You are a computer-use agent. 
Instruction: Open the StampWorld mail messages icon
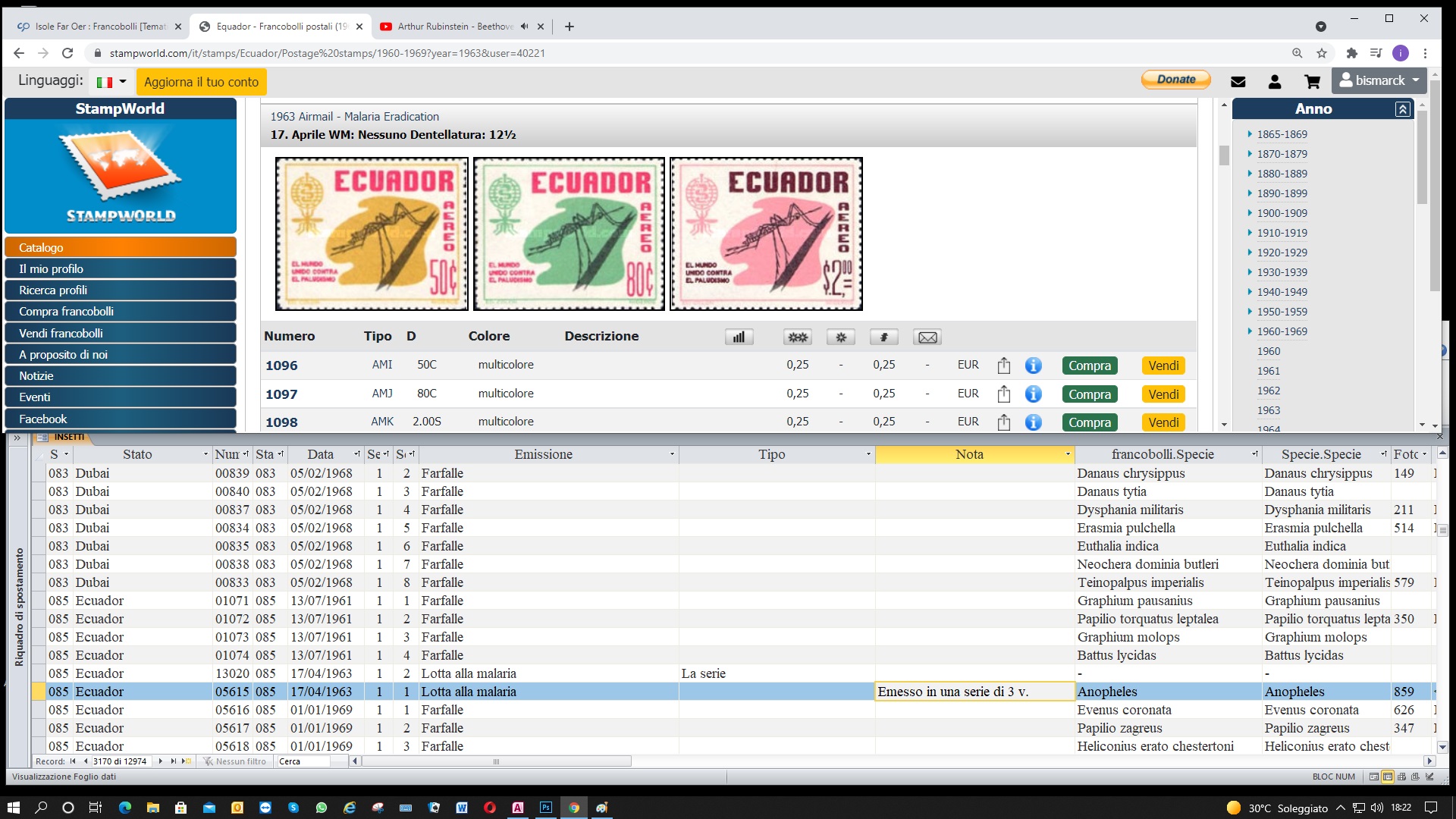pos(1238,82)
